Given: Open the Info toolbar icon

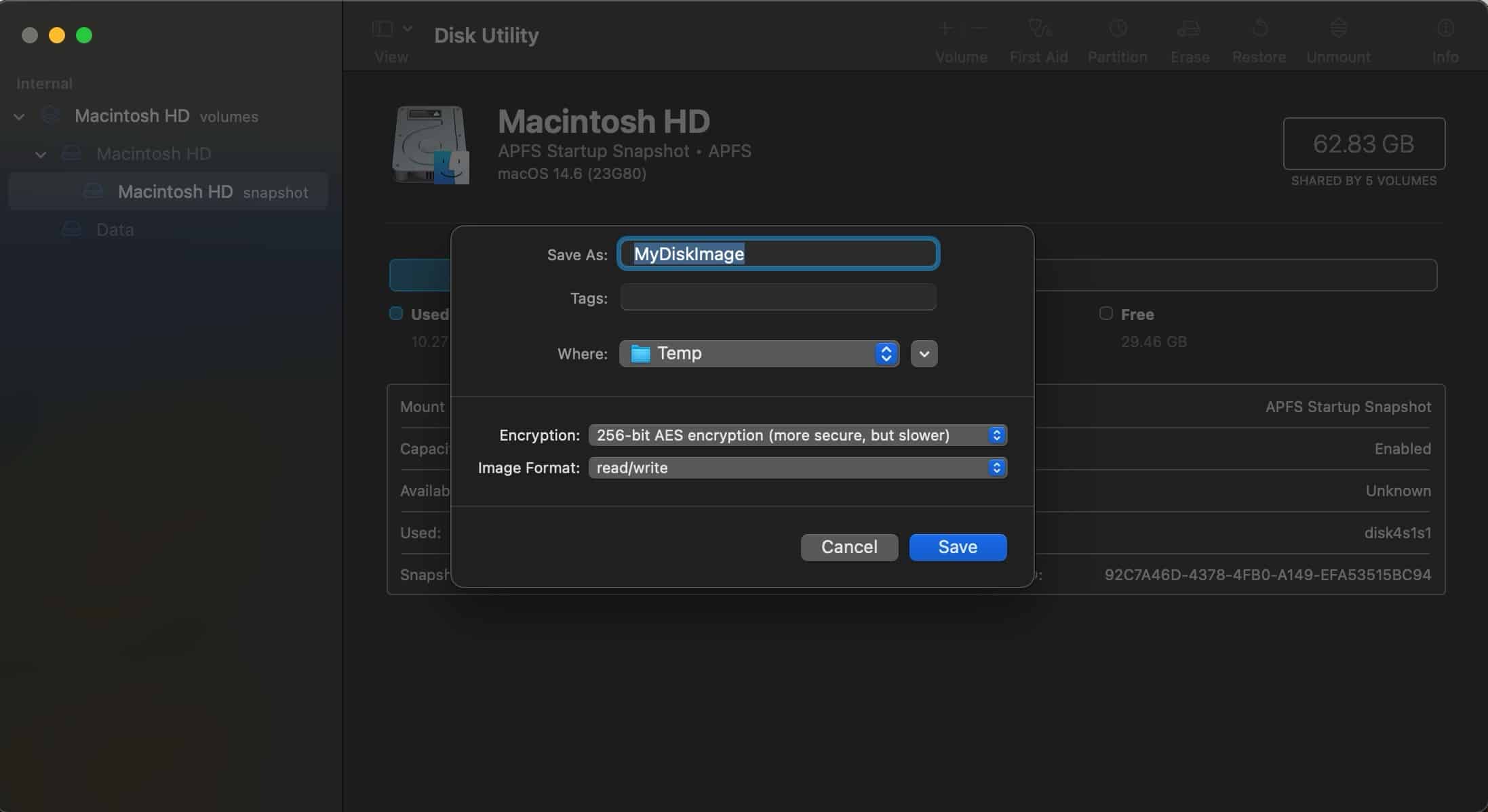Looking at the screenshot, I should [1445, 28].
